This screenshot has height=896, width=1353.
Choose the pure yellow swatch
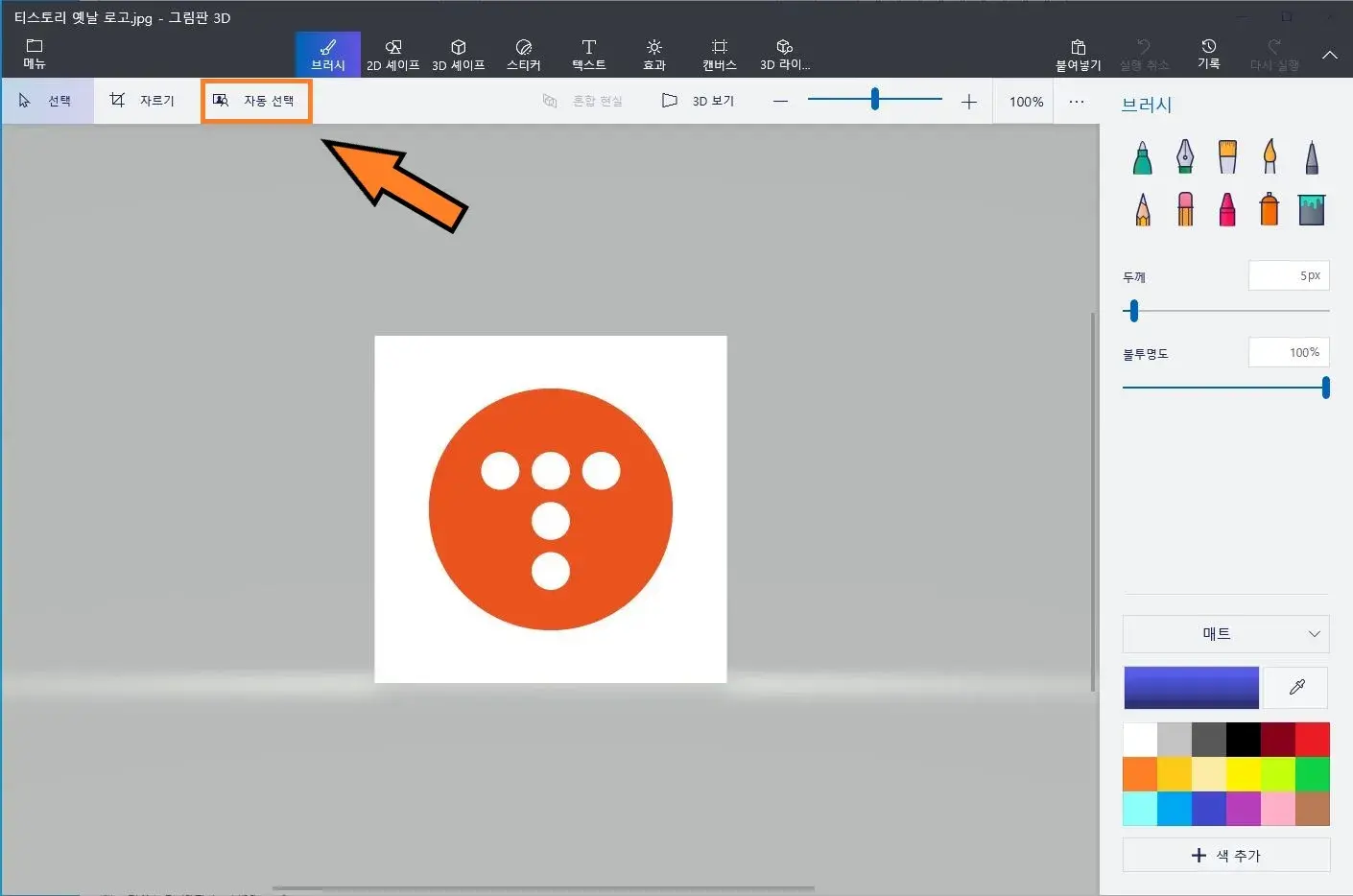1244,774
